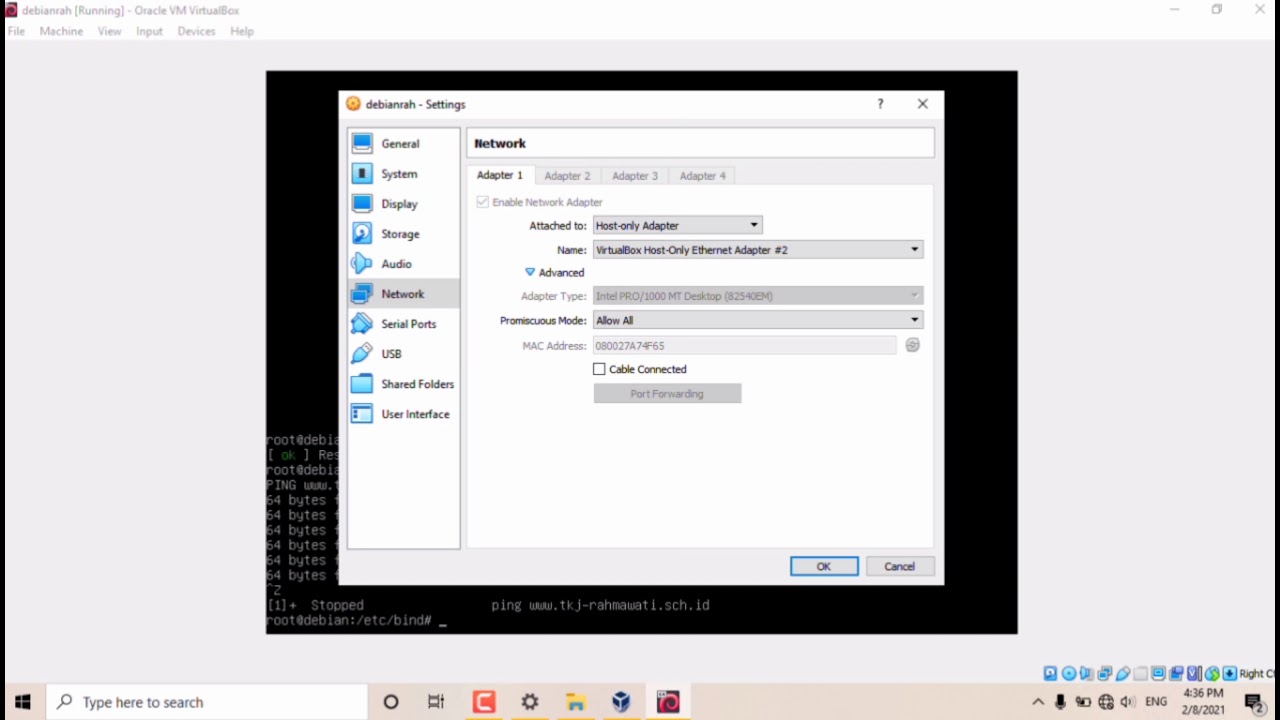
Task: Open the Serial Ports settings category
Action: pos(404,324)
